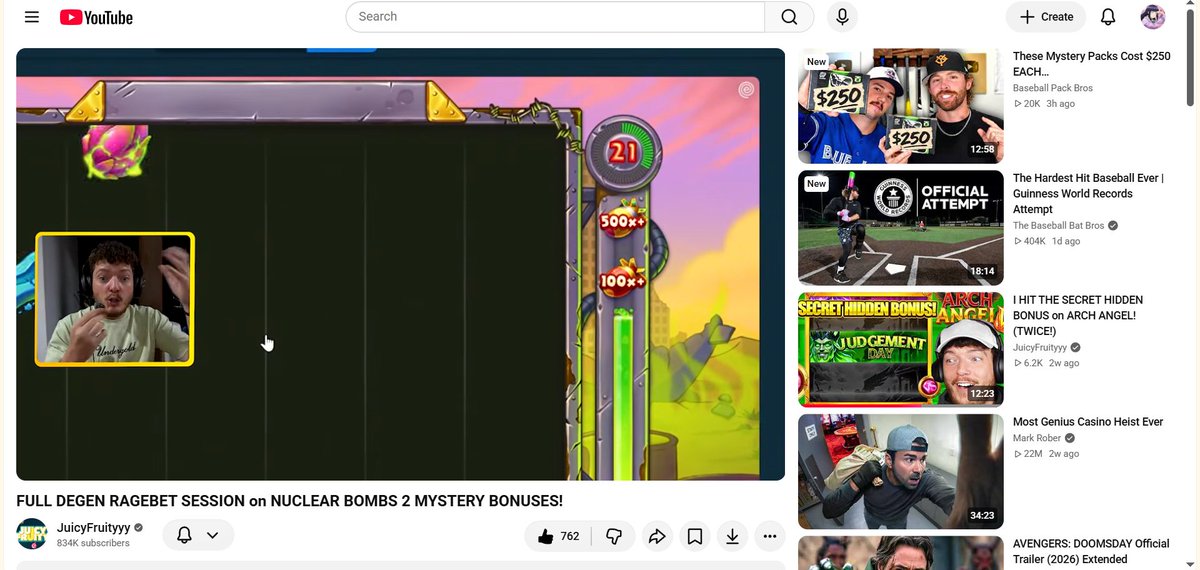The height and width of the screenshot is (570, 1200).
Task: Click '22M 2w ago' view count
Action: [1046, 454]
